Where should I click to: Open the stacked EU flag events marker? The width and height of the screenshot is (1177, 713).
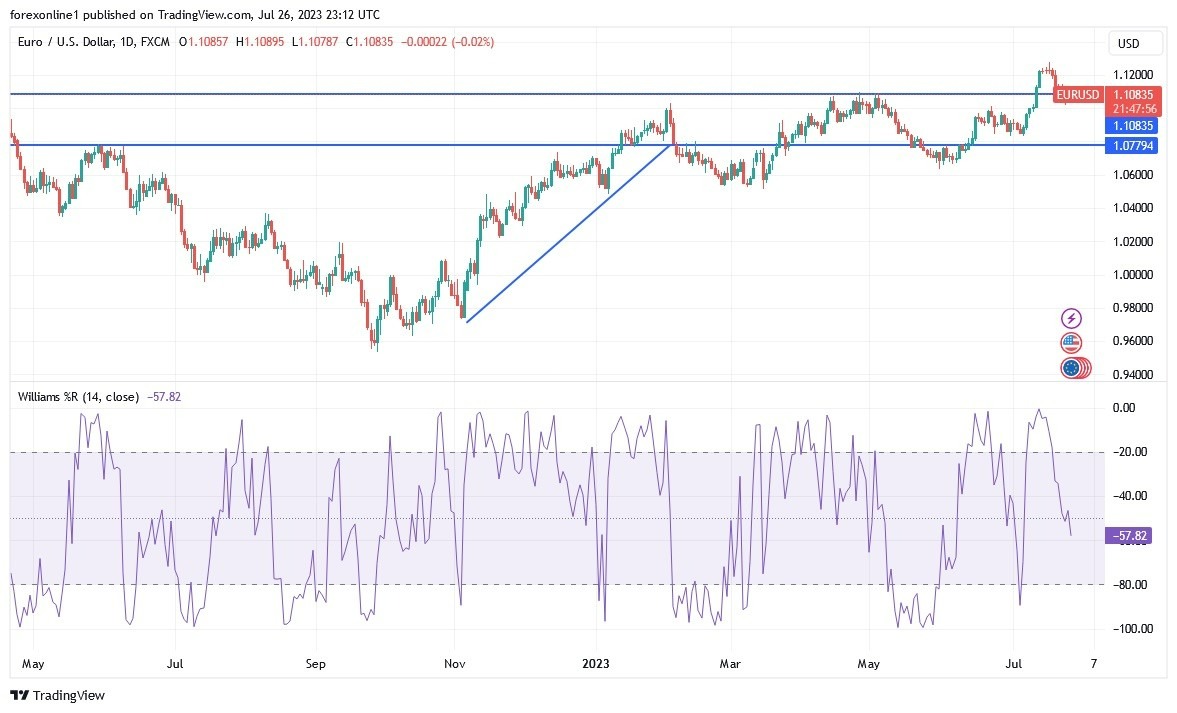[1075, 368]
